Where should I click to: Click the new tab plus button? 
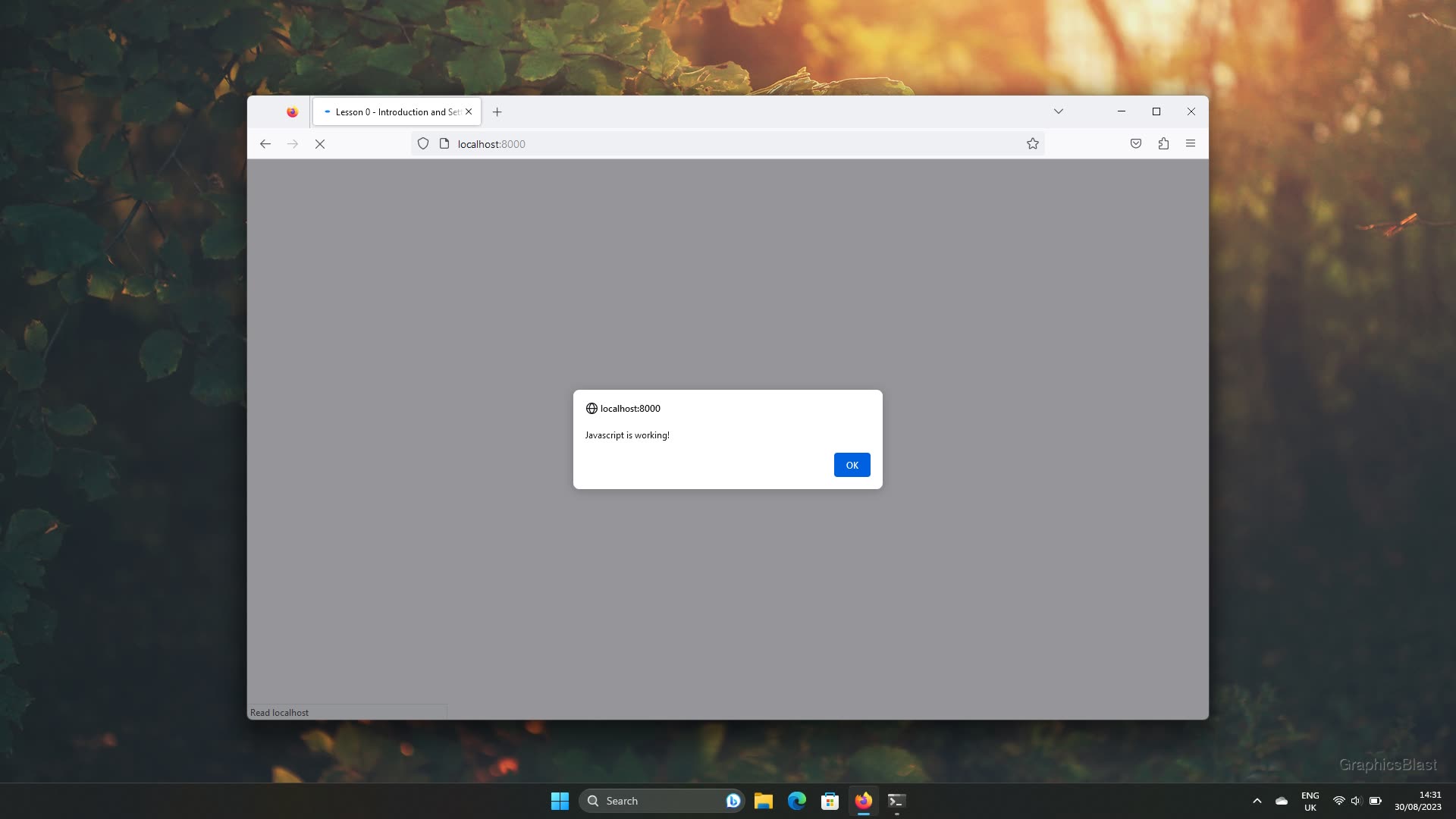(x=496, y=111)
